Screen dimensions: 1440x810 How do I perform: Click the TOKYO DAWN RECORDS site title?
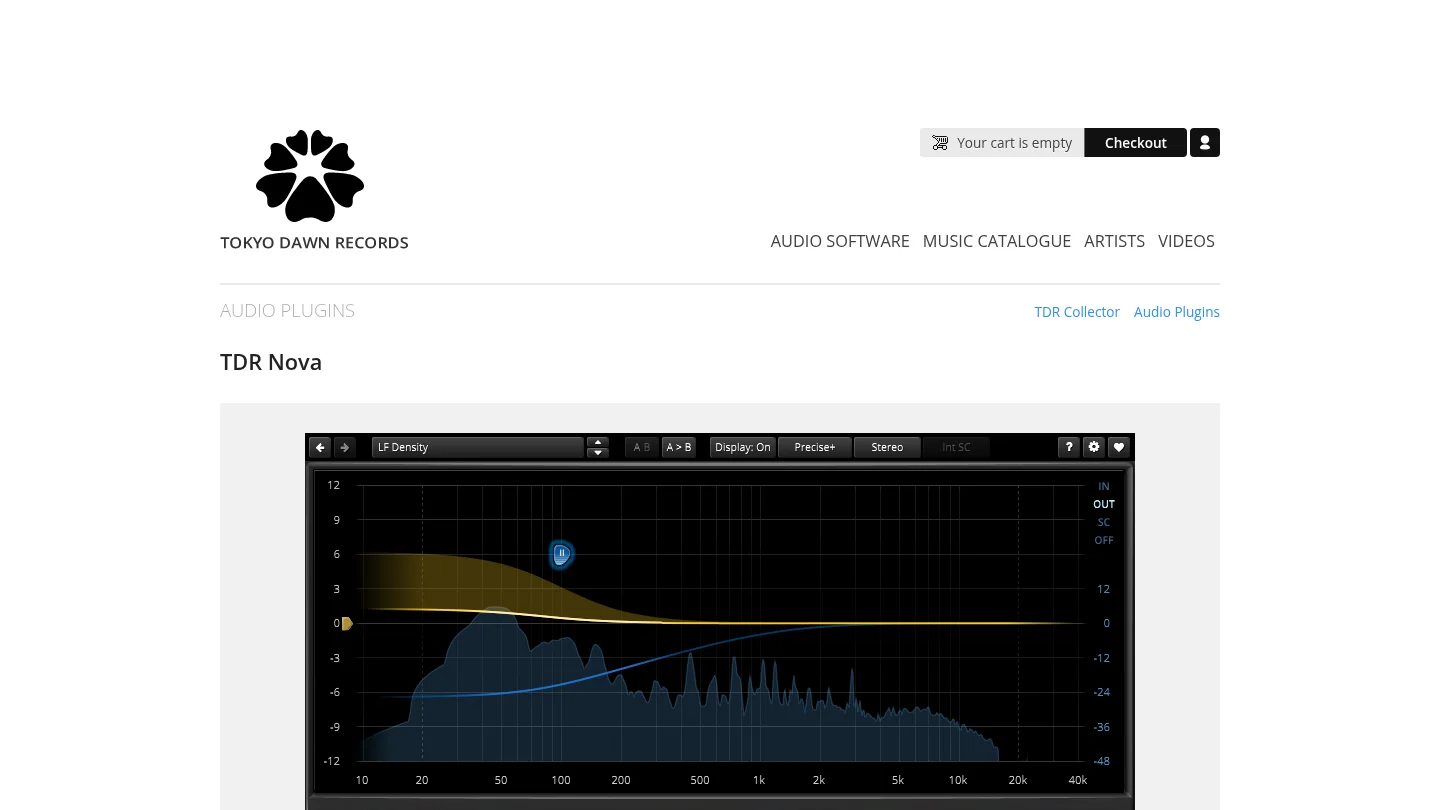coord(314,242)
